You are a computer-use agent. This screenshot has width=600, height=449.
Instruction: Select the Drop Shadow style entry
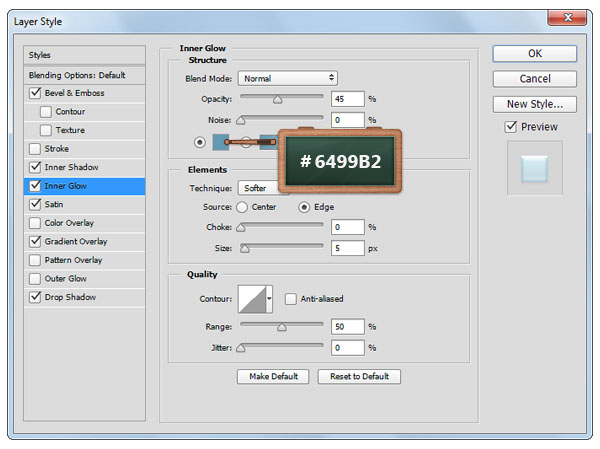pos(70,297)
